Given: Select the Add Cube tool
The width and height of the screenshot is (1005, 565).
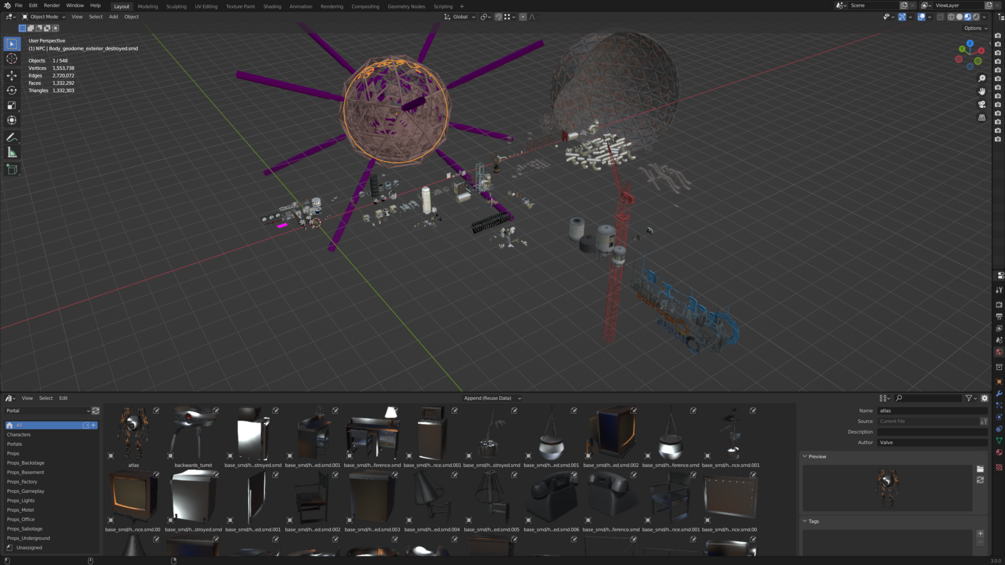Looking at the screenshot, I should (x=12, y=170).
